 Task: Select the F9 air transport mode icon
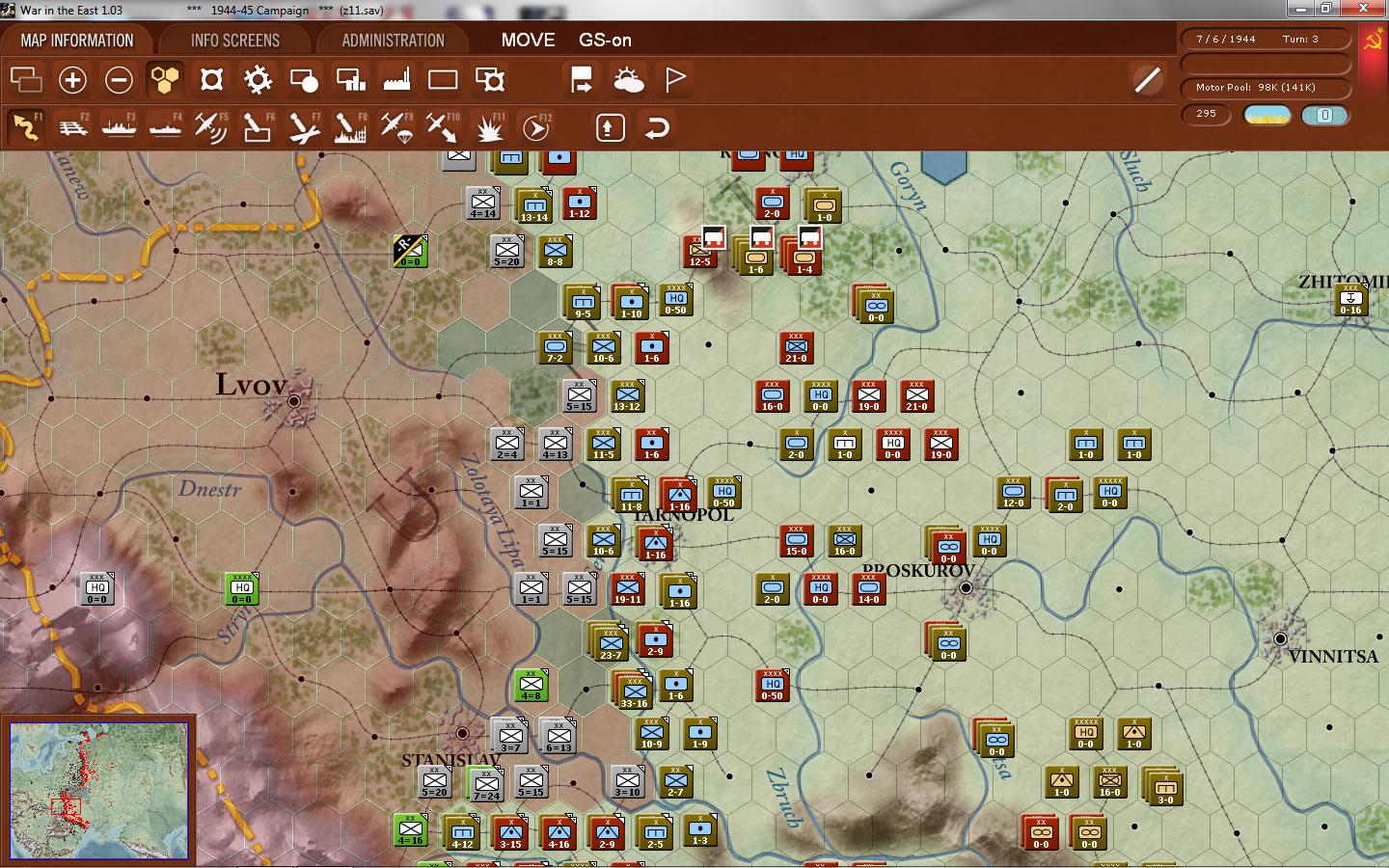click(396, 127)
